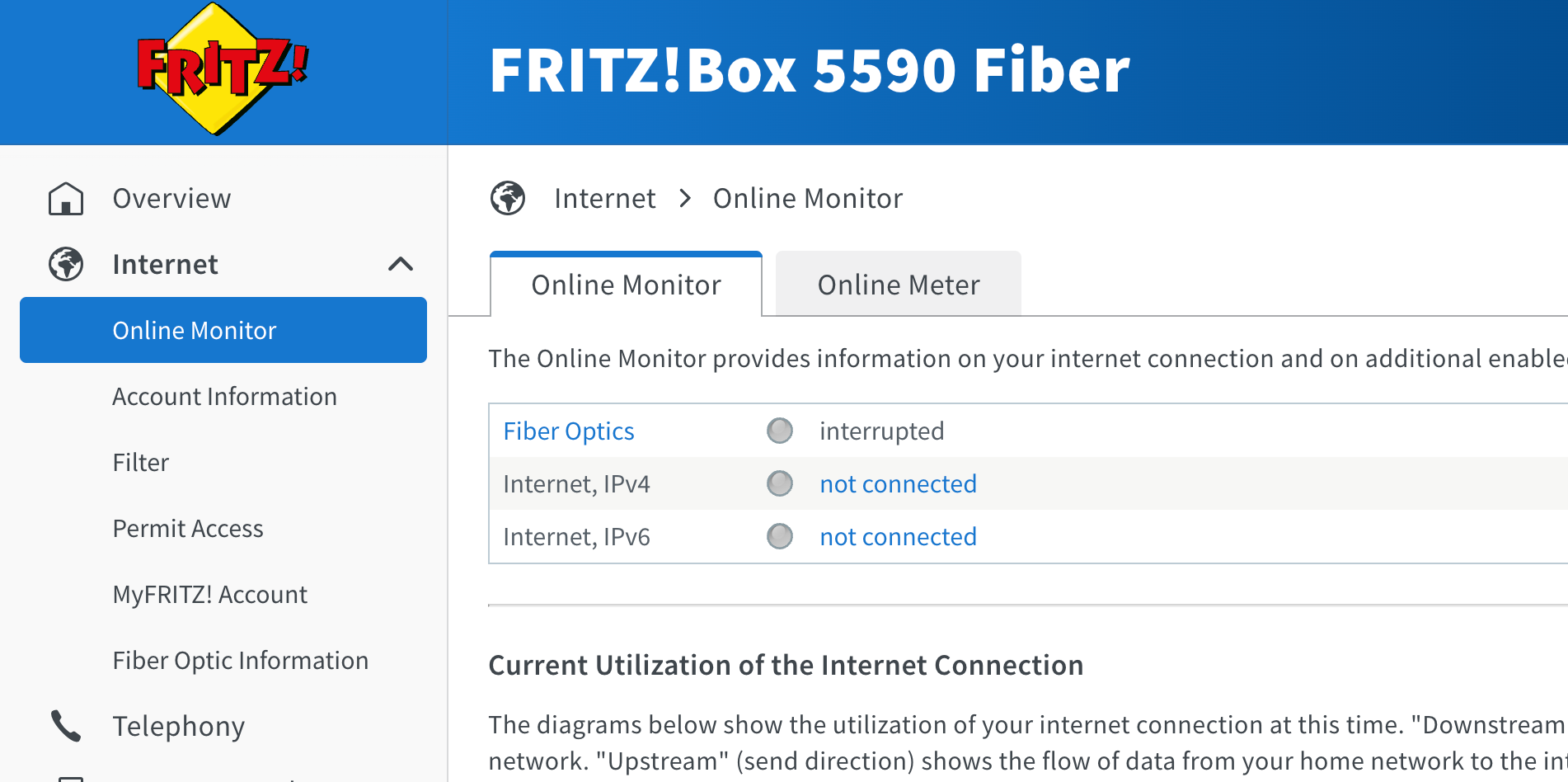The image size is (1568, 782).
Task: Open the Fiber Optics link
Action: click(x=569, y=431)
